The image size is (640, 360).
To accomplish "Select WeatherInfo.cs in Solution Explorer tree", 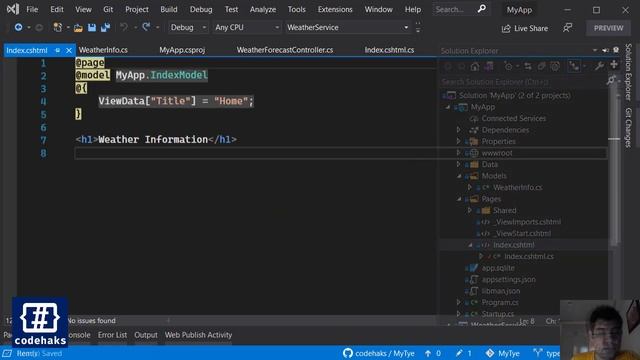I will pyautogui.click(x=518, y=187).
